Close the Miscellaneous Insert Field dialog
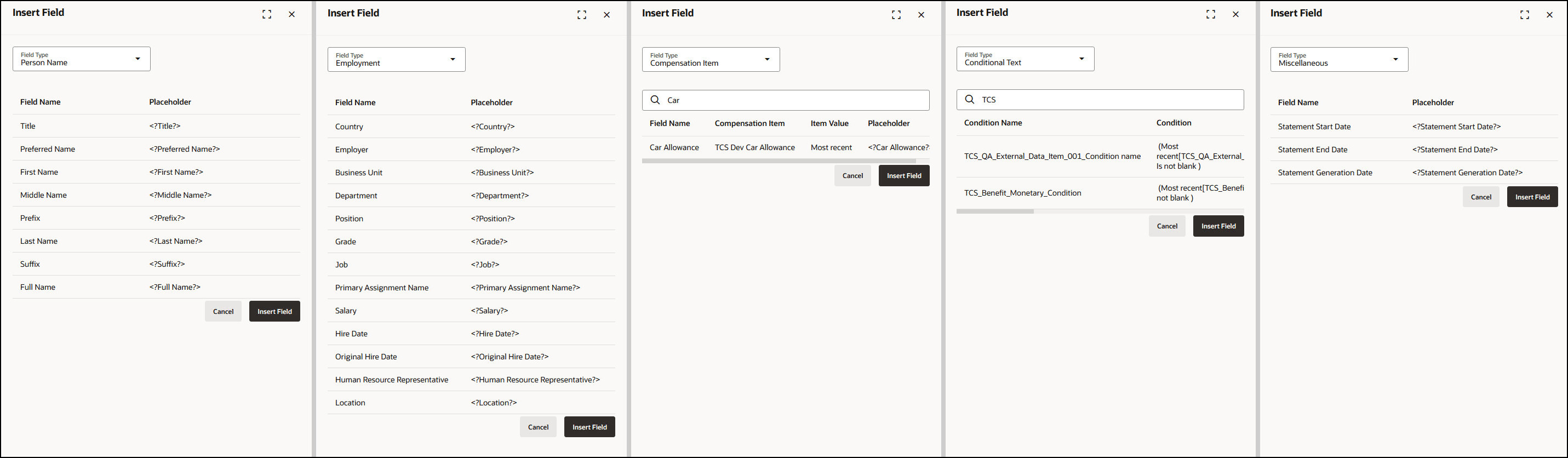The width and height of the screenshot is (1568, 458). (x=1550, y=15)
